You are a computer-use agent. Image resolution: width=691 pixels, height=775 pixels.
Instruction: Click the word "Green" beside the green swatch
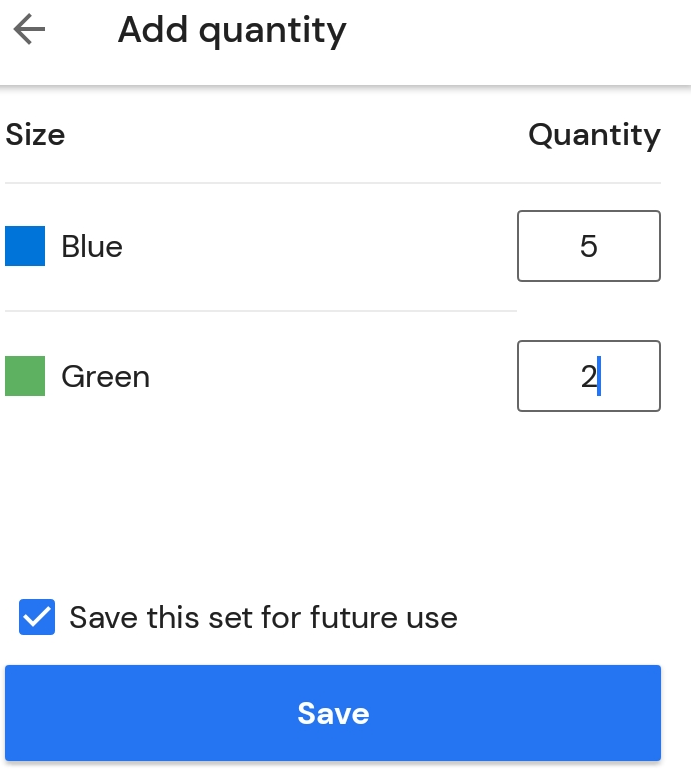pyautogui.click(x=105, y=376)
